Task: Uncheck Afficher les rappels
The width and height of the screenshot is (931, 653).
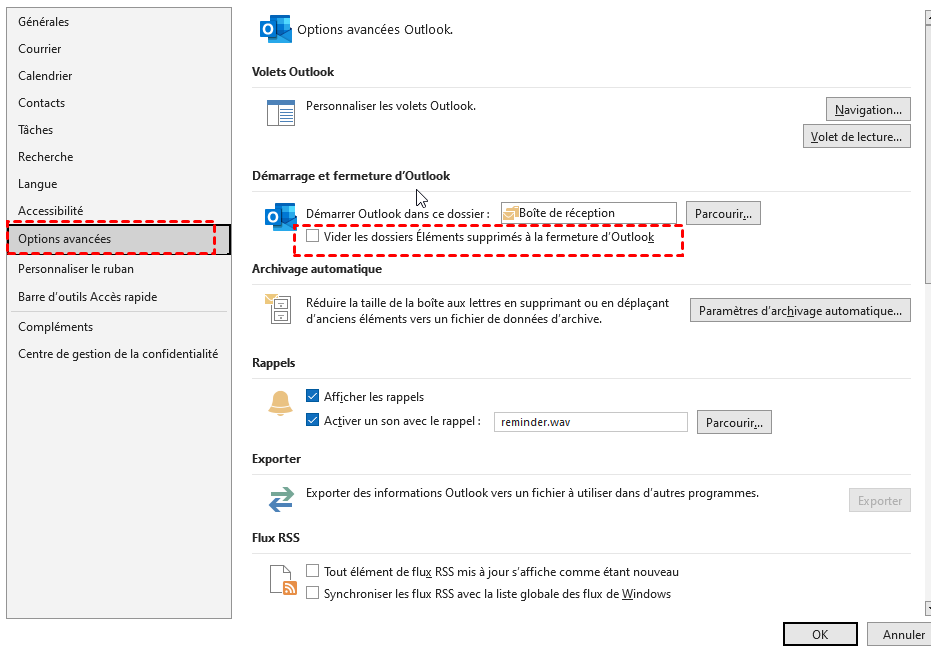Action: [x=312, y=395]
